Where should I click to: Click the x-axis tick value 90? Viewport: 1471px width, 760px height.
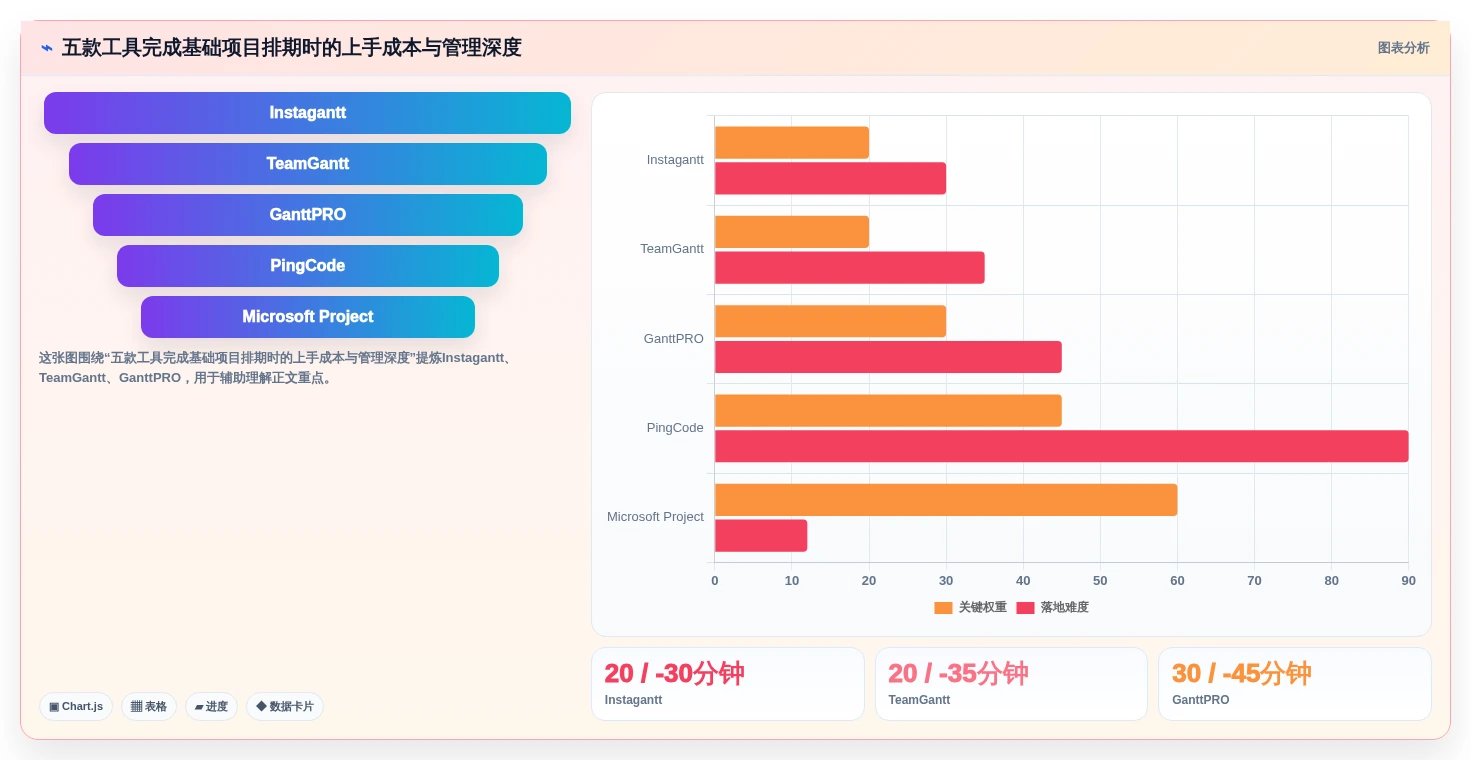coord(1408,581)
